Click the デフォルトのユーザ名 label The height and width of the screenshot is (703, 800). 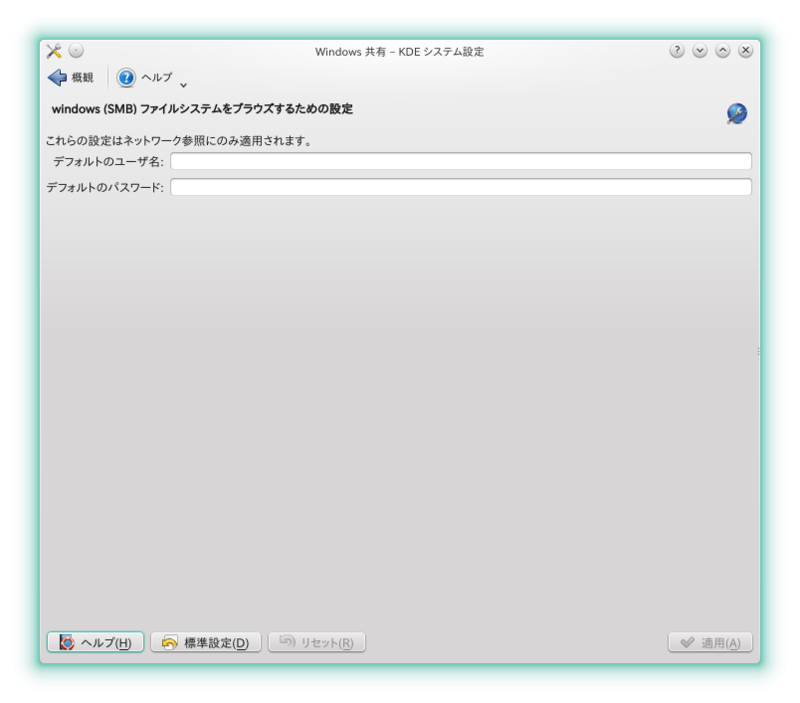tap(108, 162)
